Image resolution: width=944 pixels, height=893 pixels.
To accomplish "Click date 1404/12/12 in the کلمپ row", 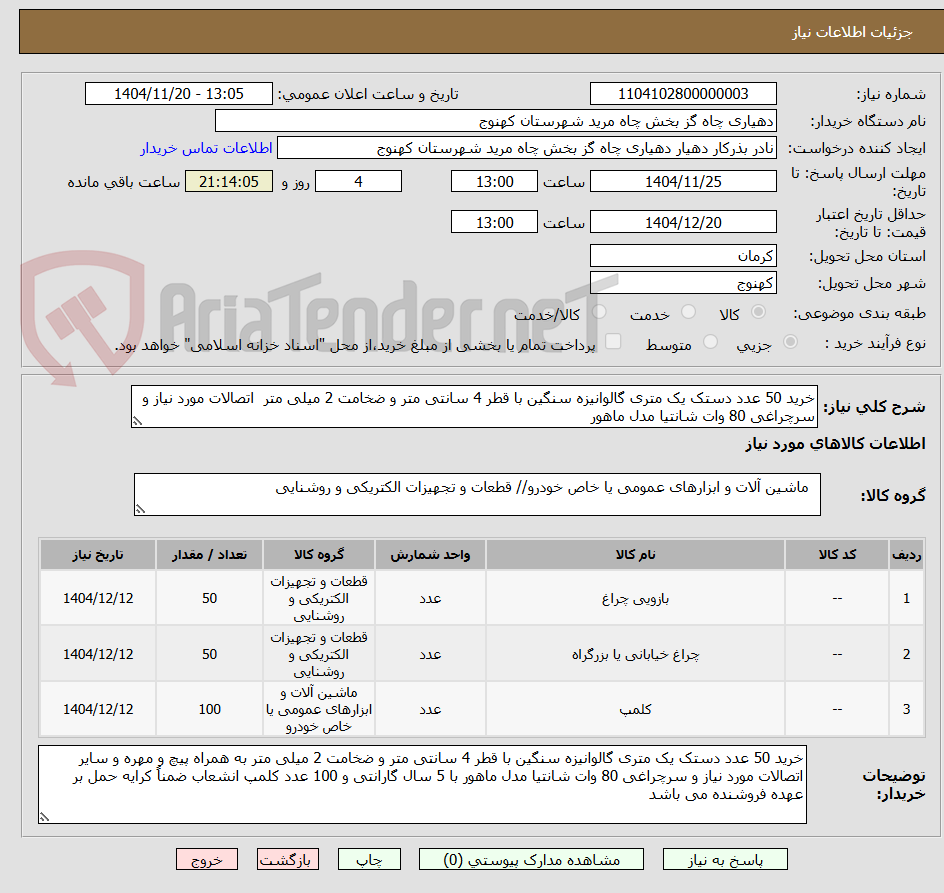I will pyautogui.click(x=98, y=709).
